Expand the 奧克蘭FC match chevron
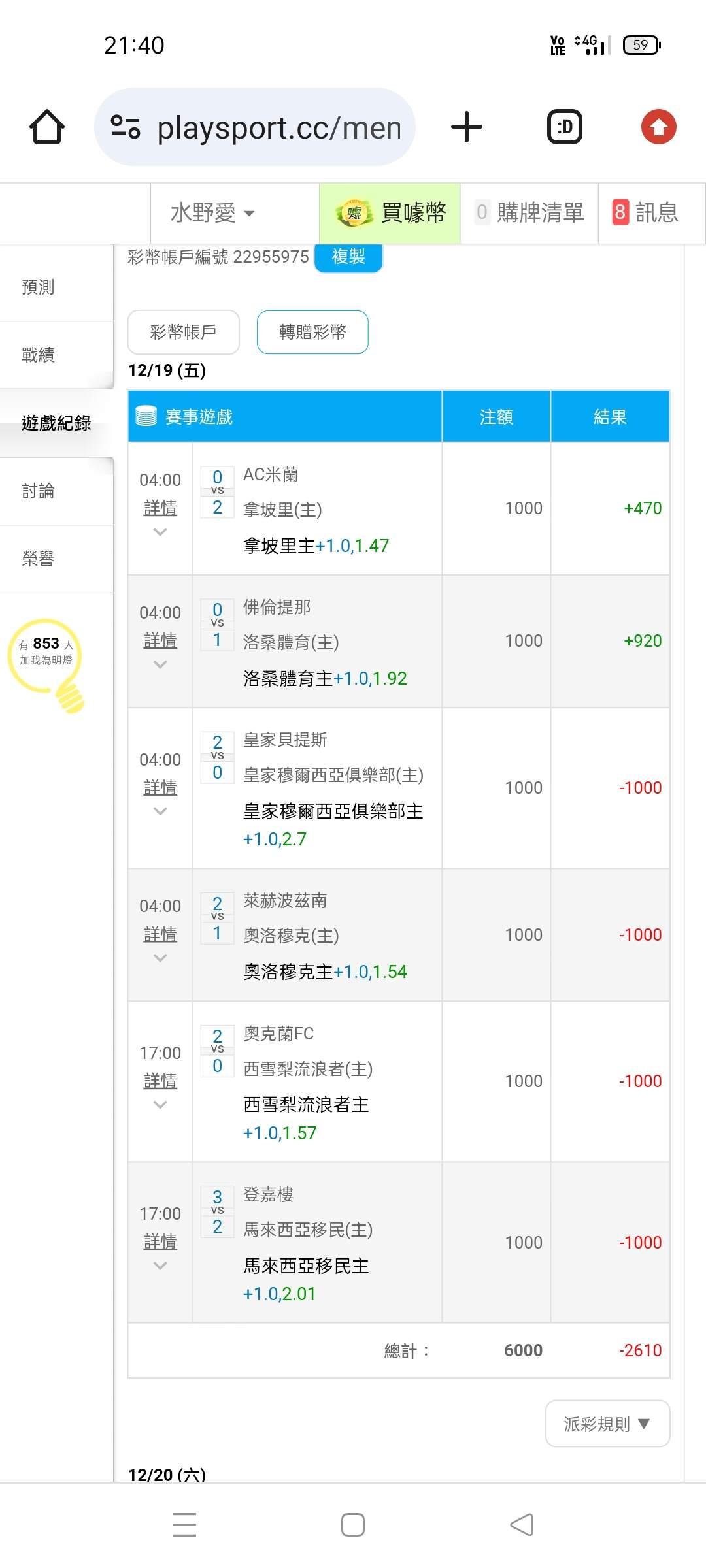The height and width of the screenshot is (1568, 706). click(x=160, y=1105)
